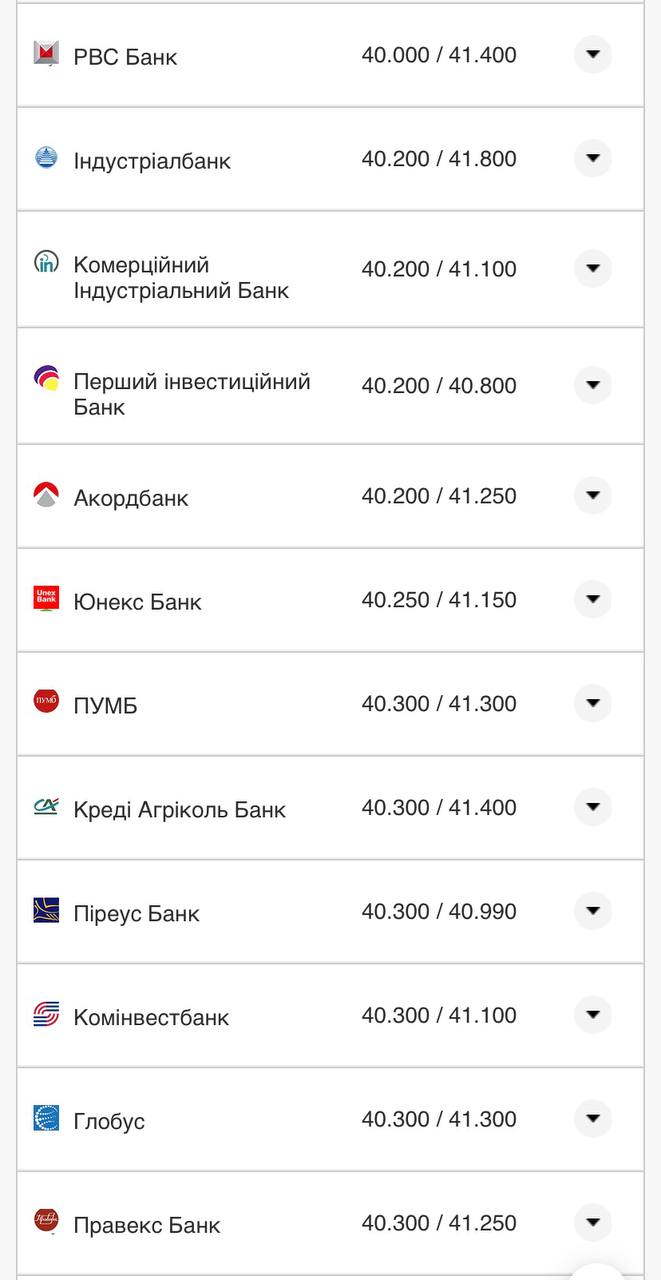Click the Комінвестбанк bank name

click(151, 1015)
